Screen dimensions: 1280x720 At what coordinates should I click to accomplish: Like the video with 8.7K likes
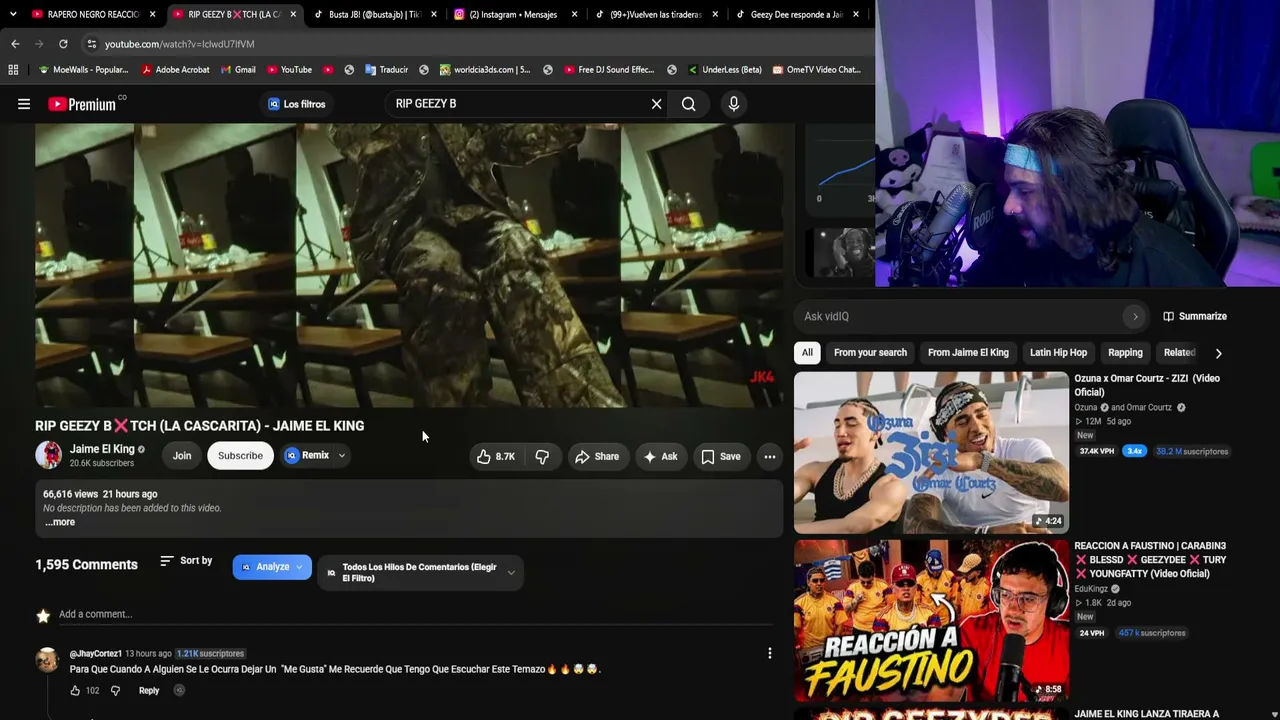point(496,456)
